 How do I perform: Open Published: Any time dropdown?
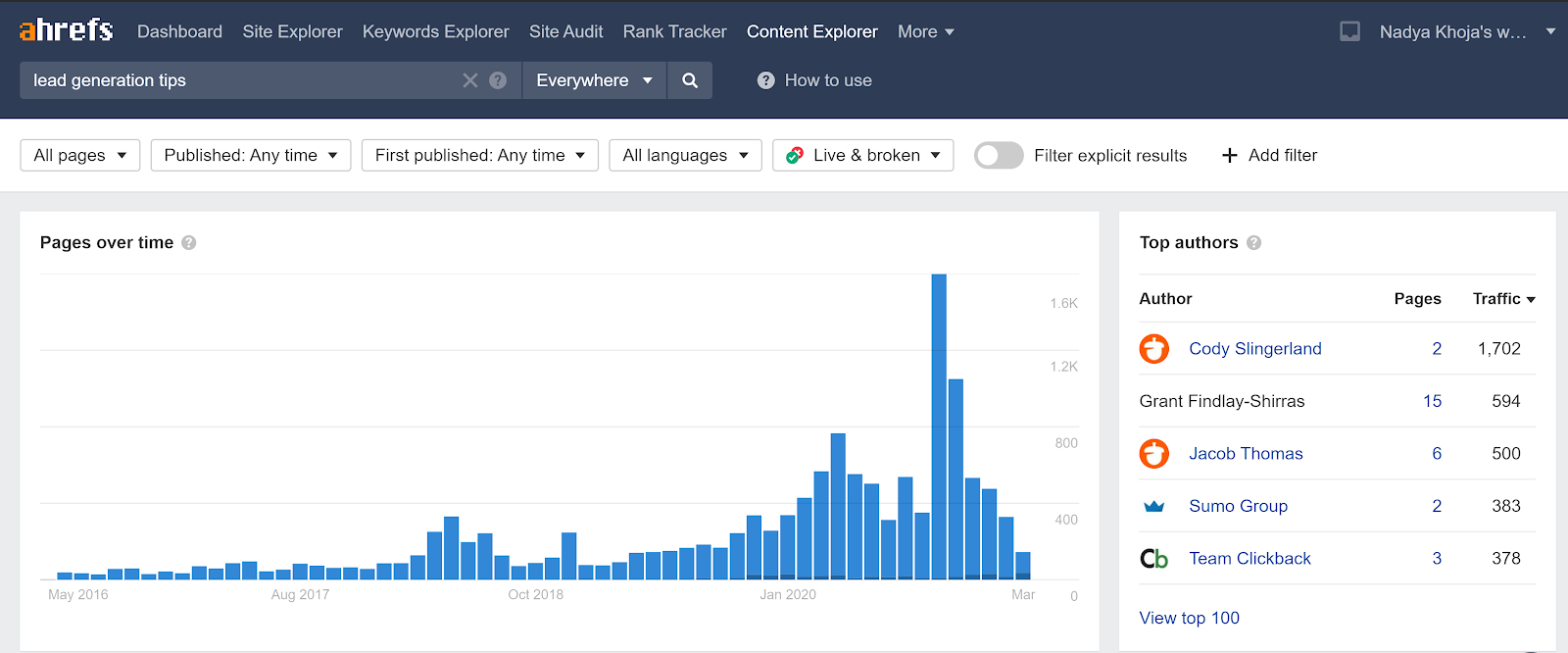point(251,155)
